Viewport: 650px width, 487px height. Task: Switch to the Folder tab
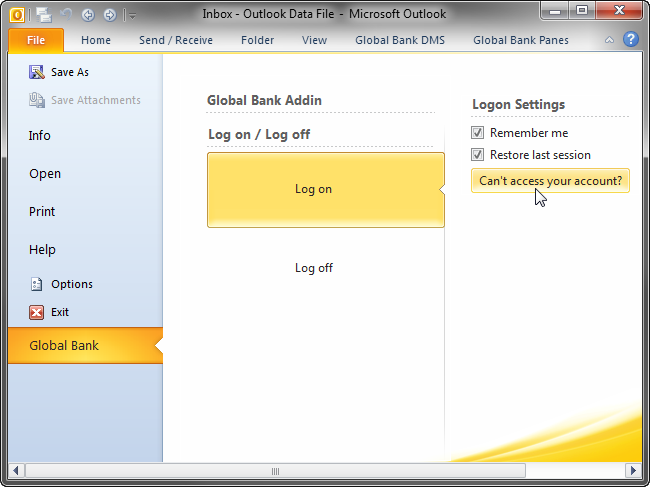tap(257, 40)
